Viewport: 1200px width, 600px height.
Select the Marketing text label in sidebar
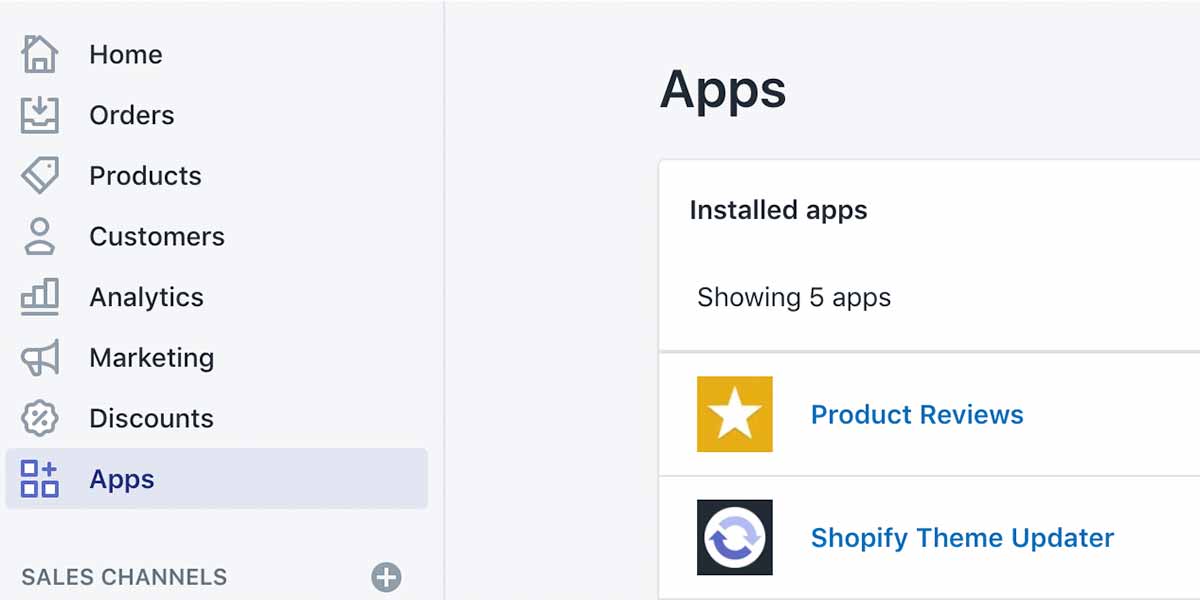(x=152, y=358)
